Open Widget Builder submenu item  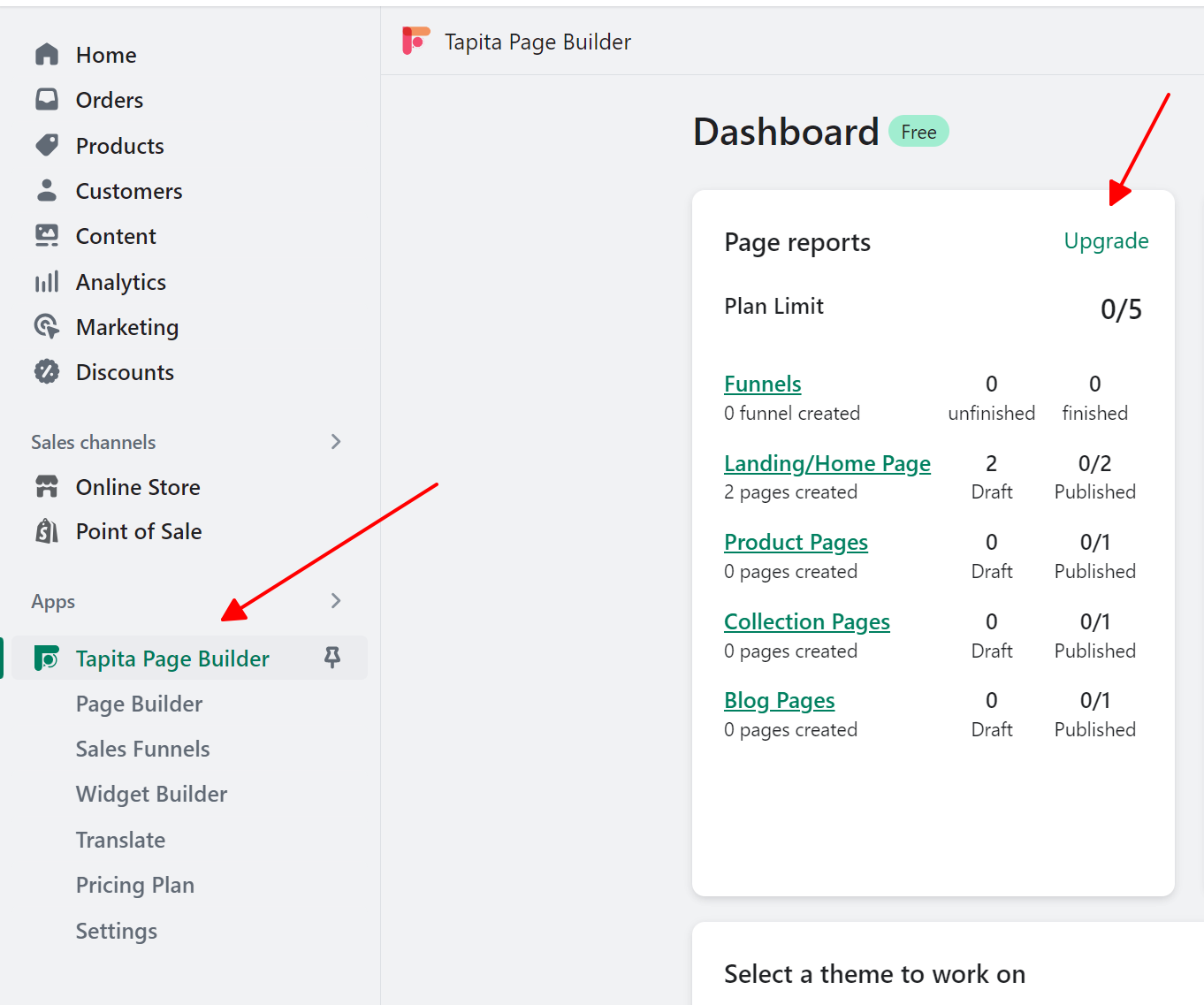pyautogui.click(x=151, y=794)
